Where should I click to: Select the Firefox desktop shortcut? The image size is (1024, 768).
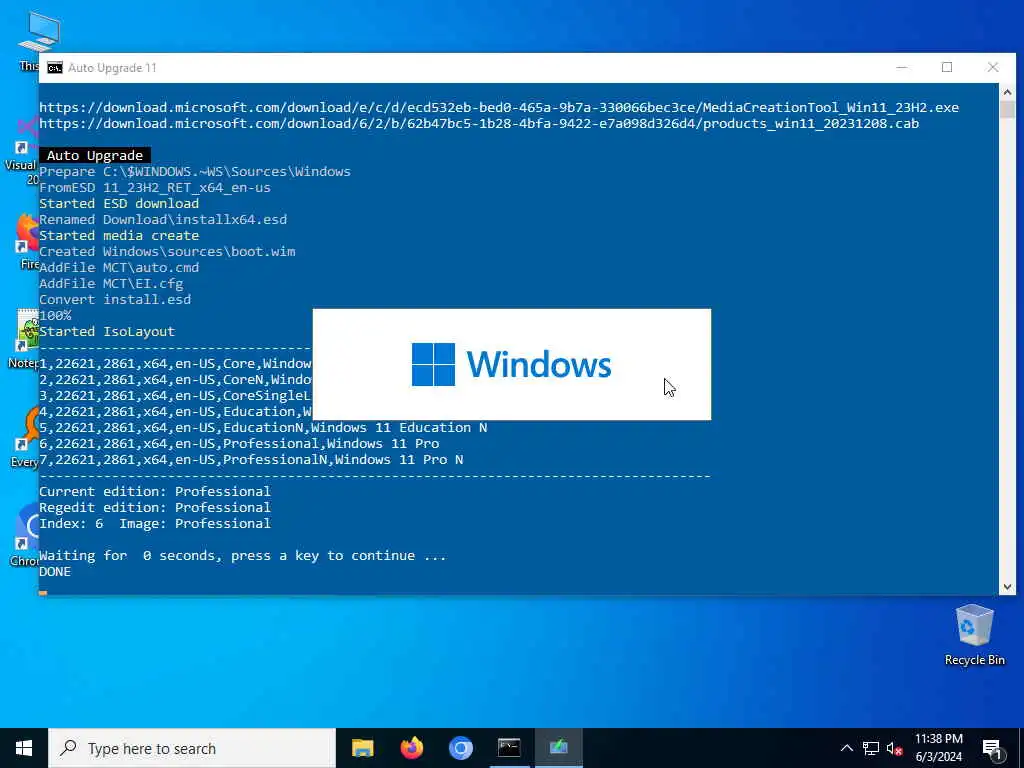tap(27, 242)
